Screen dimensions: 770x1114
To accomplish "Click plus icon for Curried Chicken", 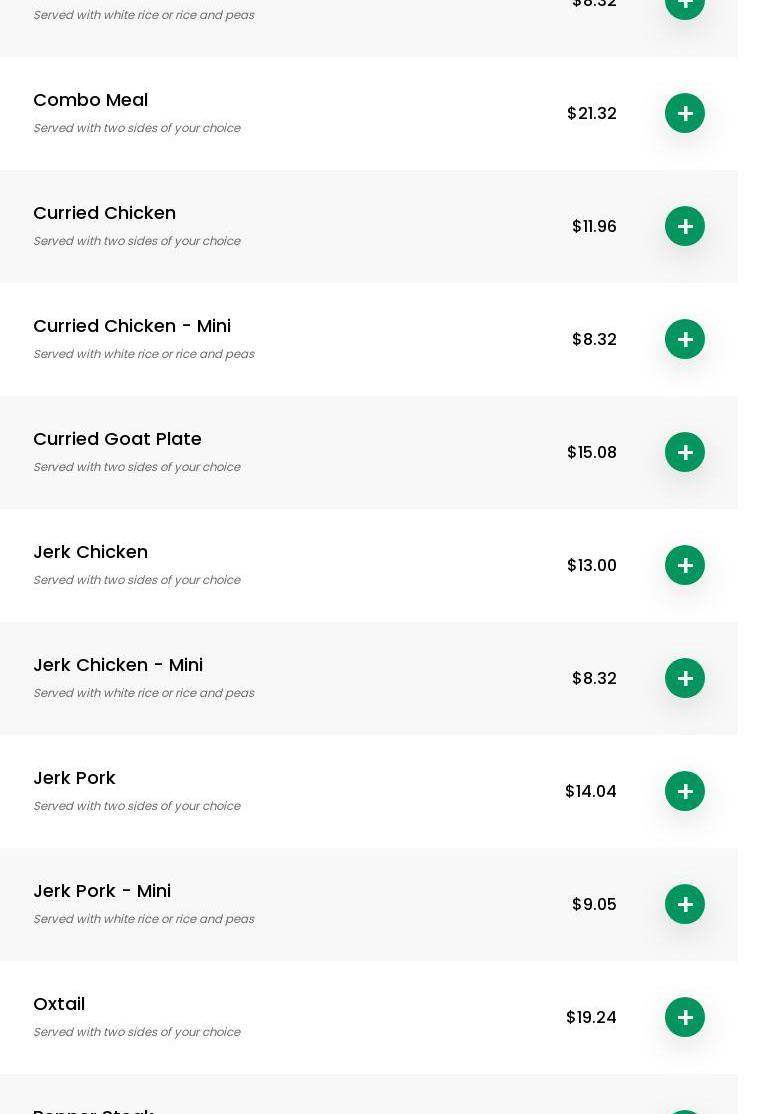I will click(x=685, y=226).
